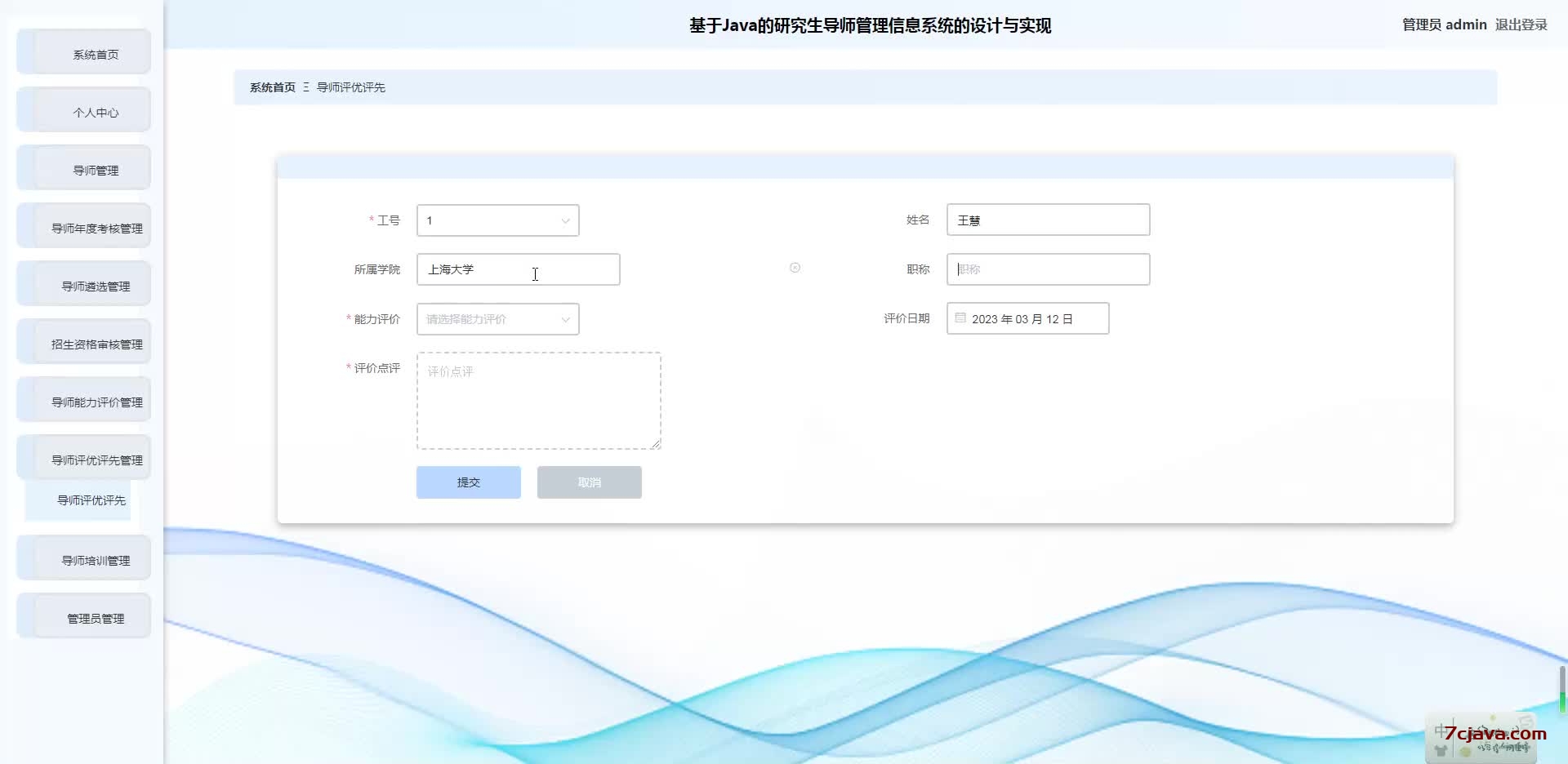This screenshot has width=1568, height=764.
Task: Submit the form with the 提交 button
Action: (x=468, y=482)
